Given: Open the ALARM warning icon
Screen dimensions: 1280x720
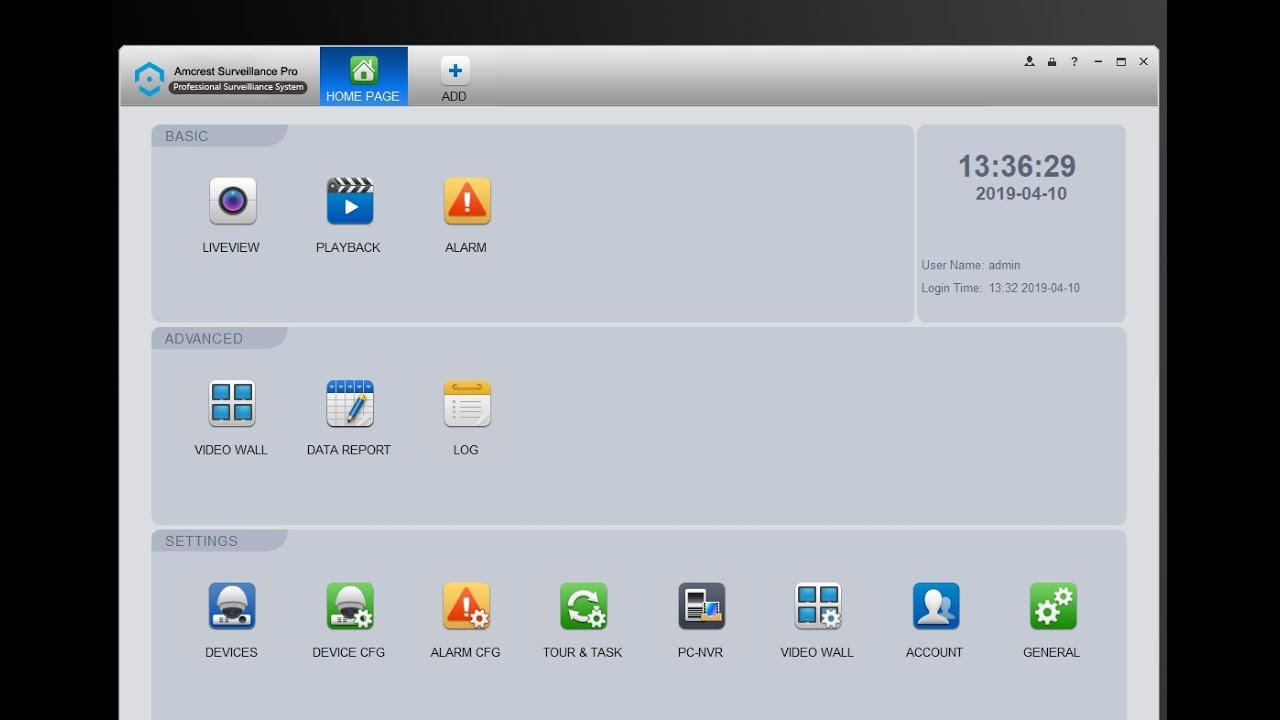Looking at the screenshot, I should (467, 201).
